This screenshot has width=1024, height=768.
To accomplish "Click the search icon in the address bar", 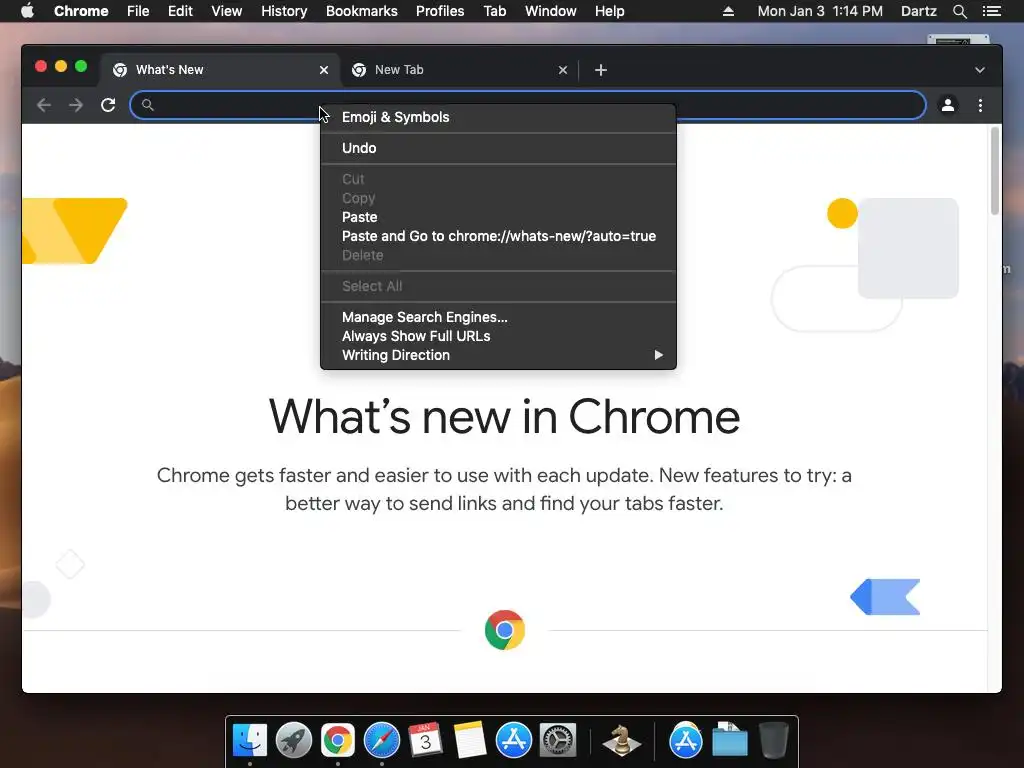I will [x=148, y=104].
